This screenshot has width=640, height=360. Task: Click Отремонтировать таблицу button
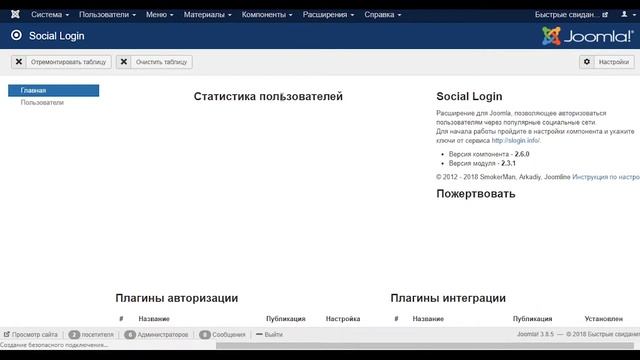coord(61,62)
